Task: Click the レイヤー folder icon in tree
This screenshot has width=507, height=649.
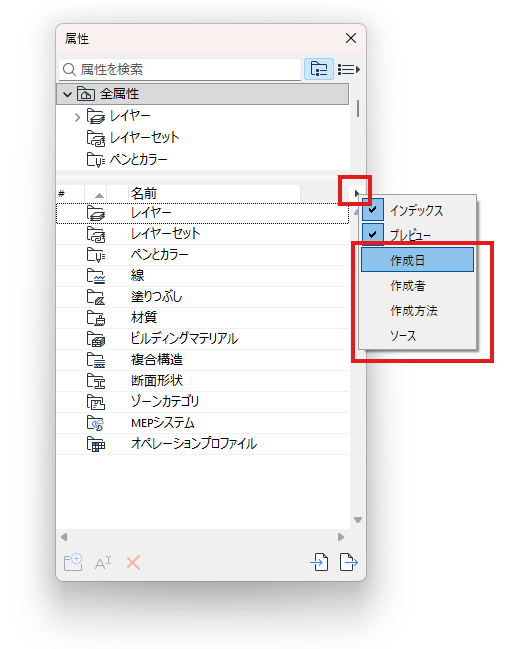Action: [96, 116]
